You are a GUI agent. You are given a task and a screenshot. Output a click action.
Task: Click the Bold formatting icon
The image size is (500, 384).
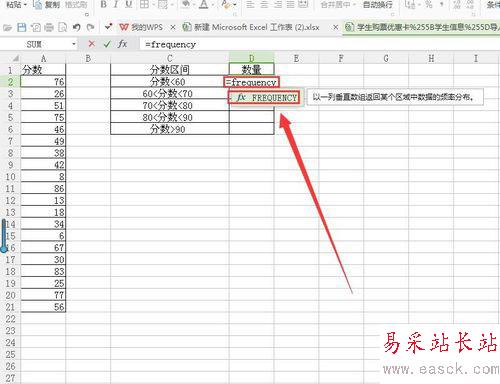104,4
